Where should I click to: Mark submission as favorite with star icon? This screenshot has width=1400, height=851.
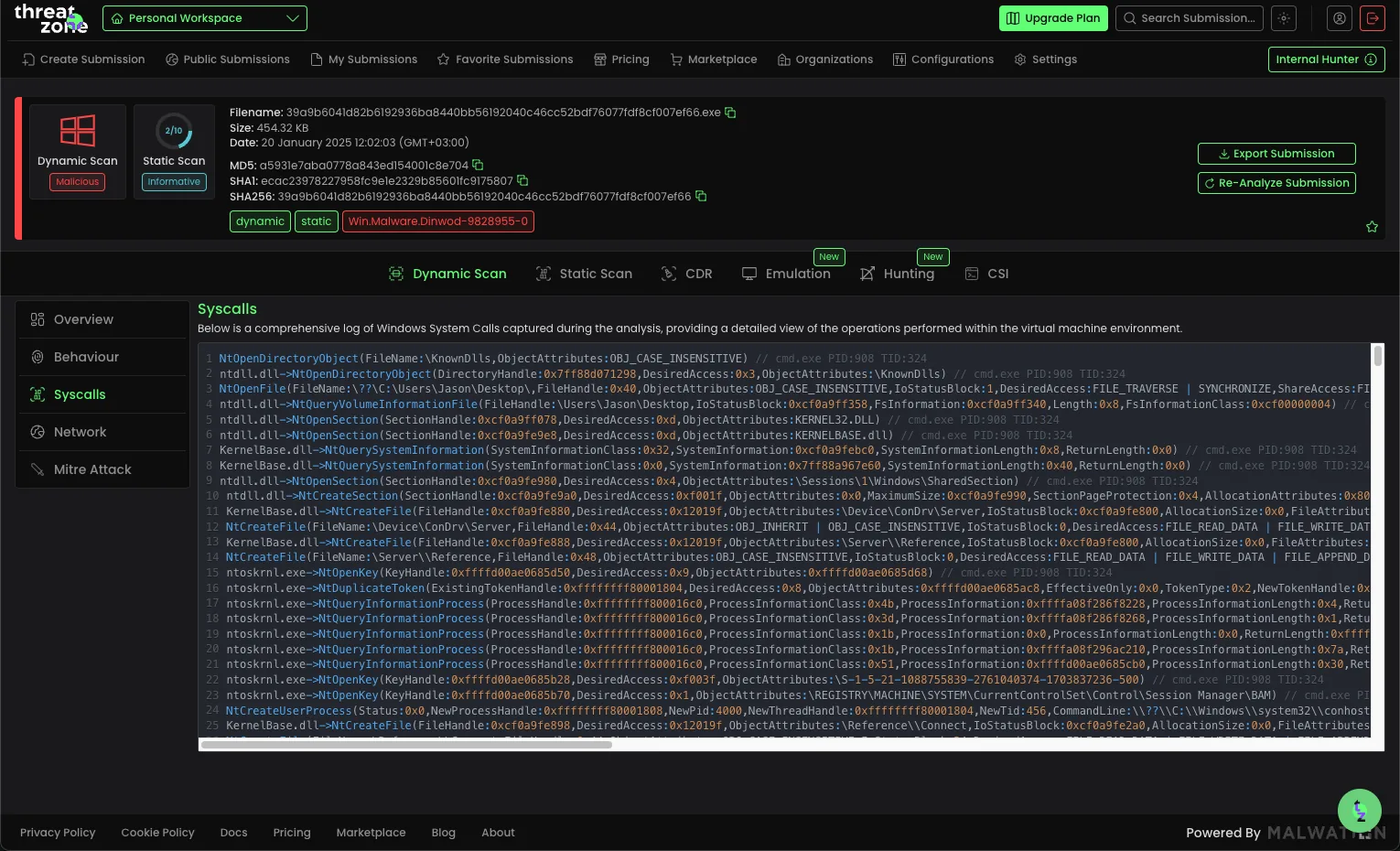click(x=1372, y=227)
